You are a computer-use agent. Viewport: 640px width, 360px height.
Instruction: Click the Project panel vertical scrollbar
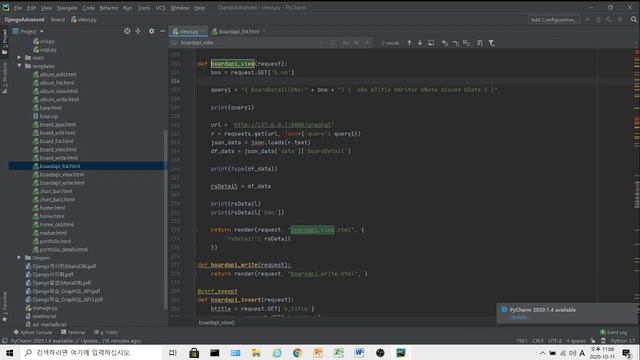point(165,220)
